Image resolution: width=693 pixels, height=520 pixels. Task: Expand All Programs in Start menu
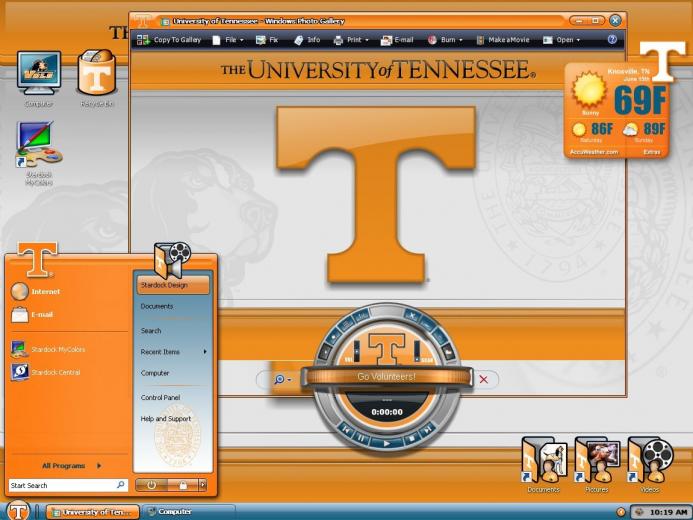71,465
